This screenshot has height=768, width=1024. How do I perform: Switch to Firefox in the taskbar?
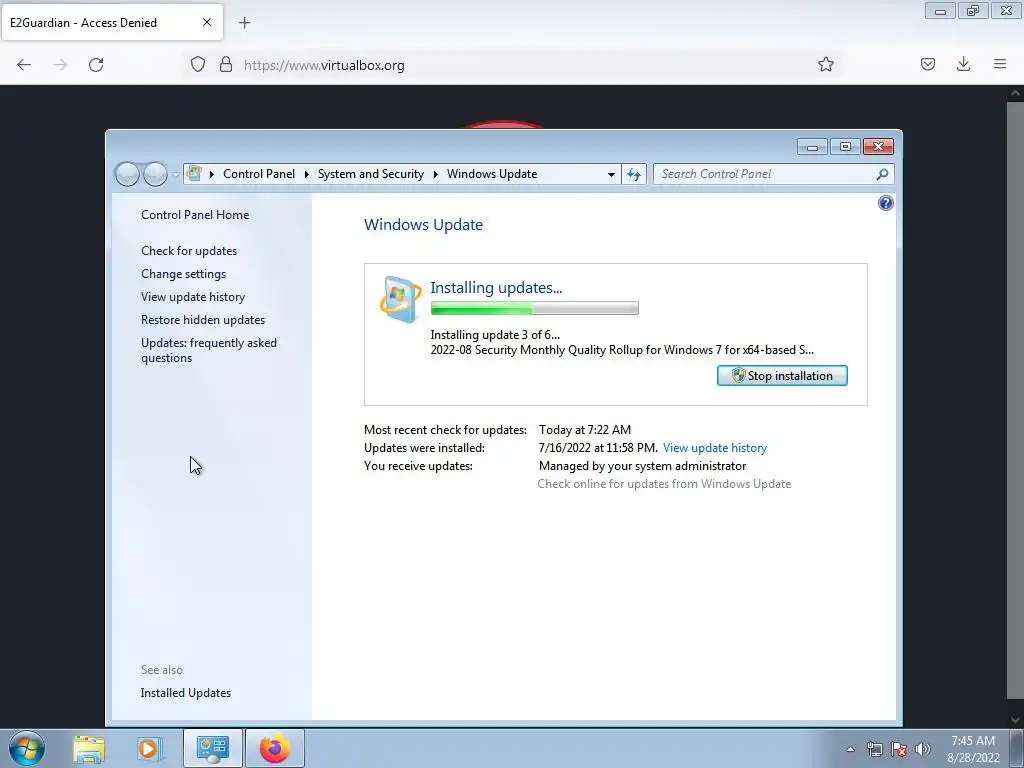coord(275,748)
